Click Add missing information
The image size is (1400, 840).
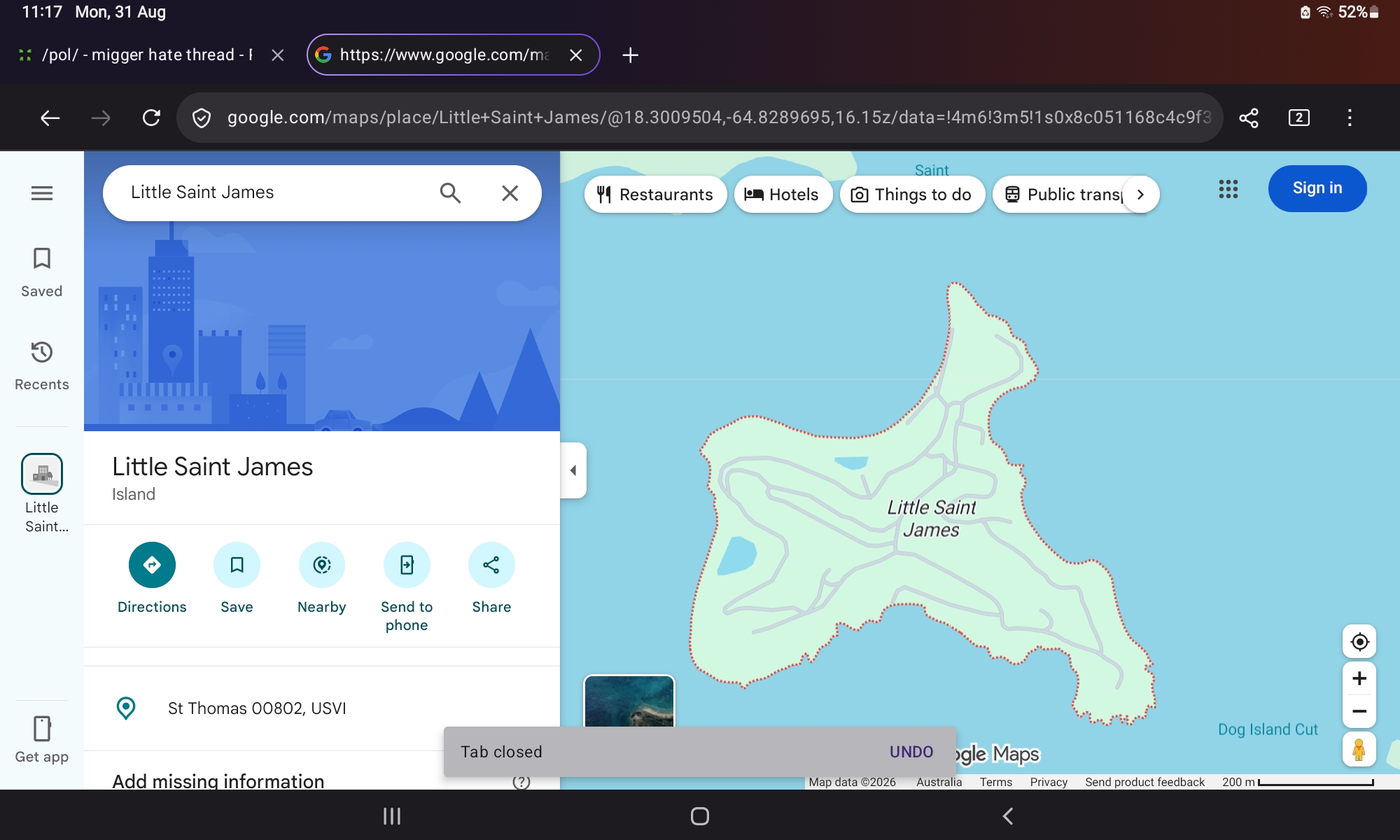pyautogui.click(x=218, y=781)
